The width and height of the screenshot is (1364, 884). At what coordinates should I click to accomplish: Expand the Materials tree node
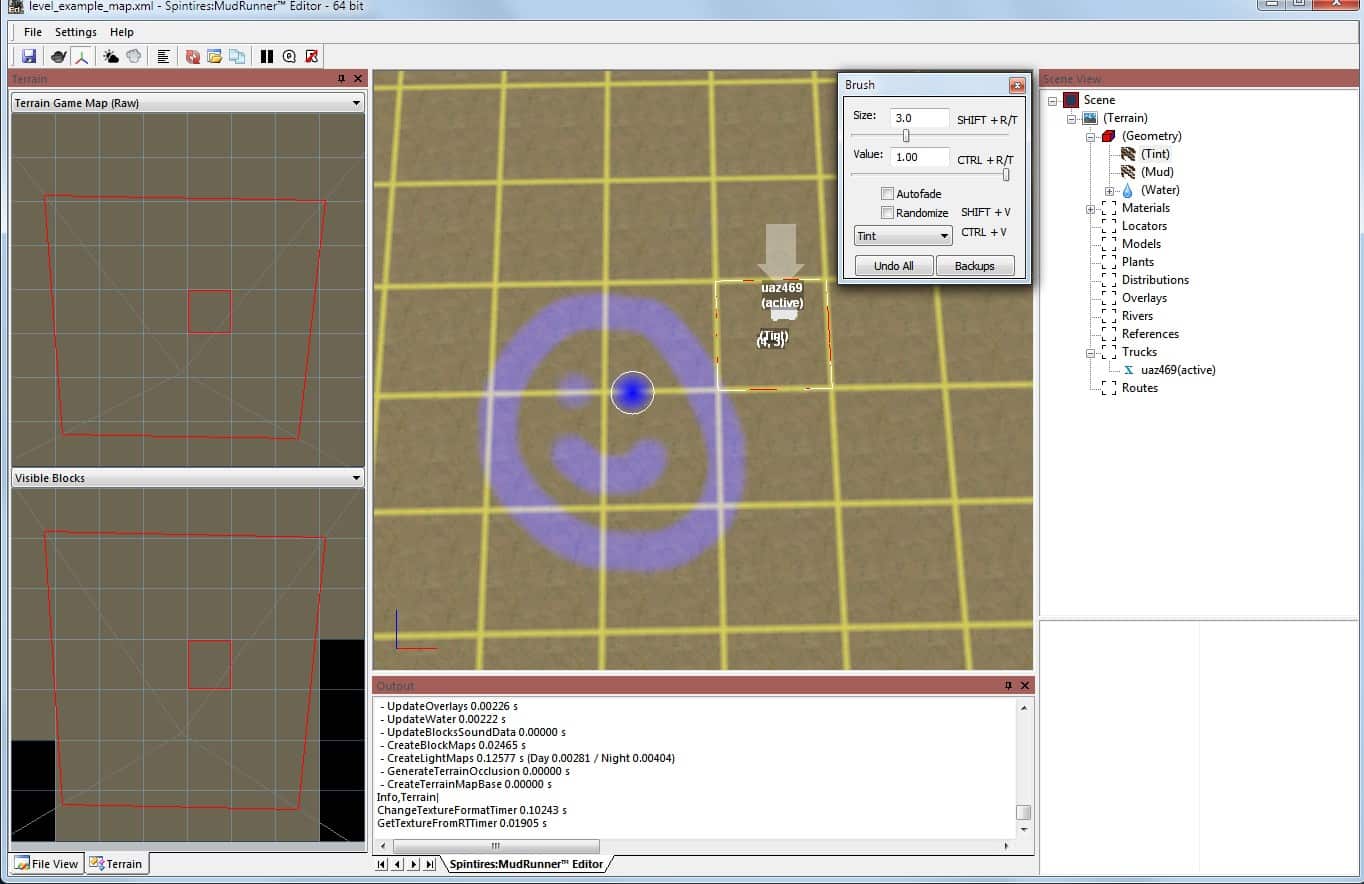pyautogui.click(x=1090, y=209)
